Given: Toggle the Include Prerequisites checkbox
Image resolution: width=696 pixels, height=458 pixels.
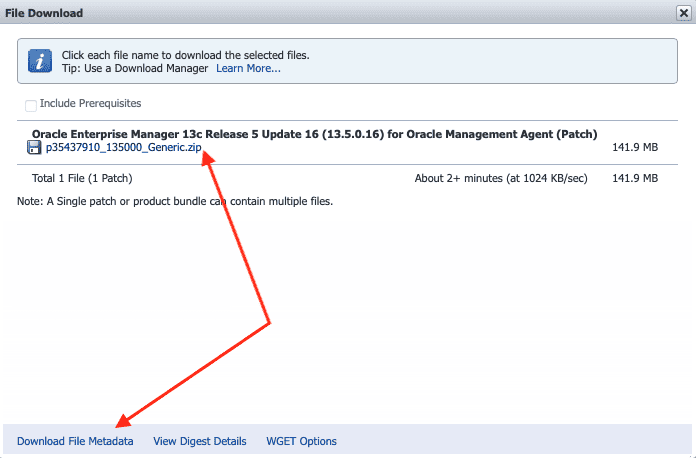Looking at the screenshot, I should click(31, 104).
